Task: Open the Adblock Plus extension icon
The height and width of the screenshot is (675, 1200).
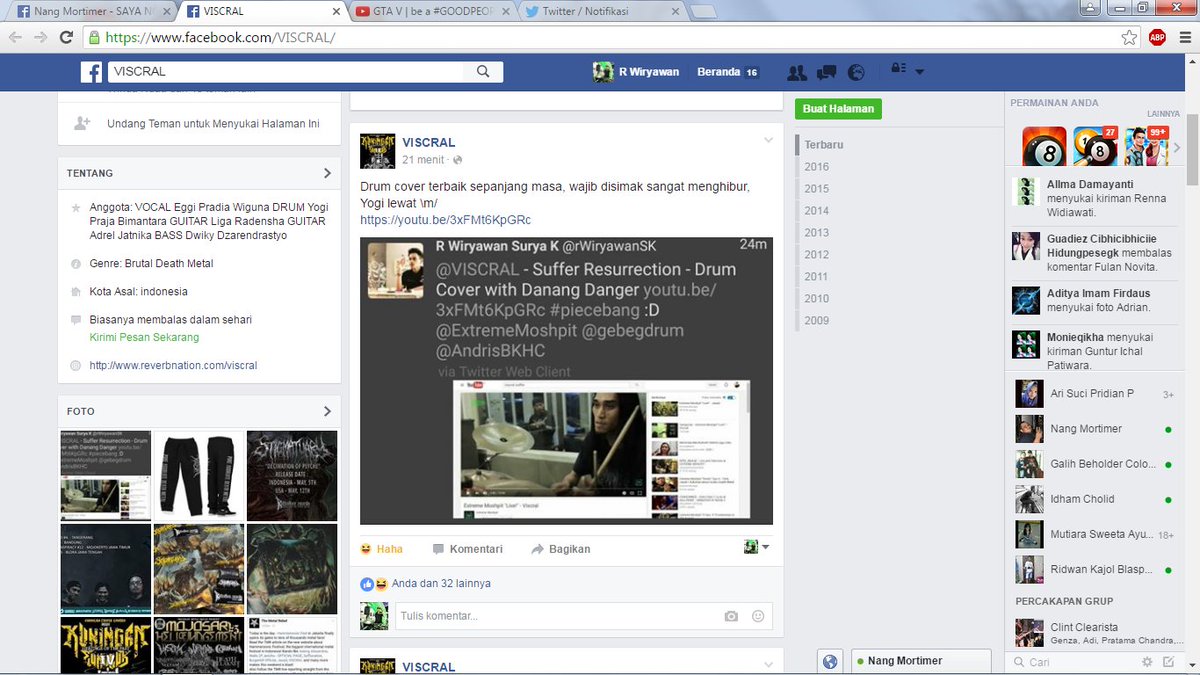Action: 1157,37
